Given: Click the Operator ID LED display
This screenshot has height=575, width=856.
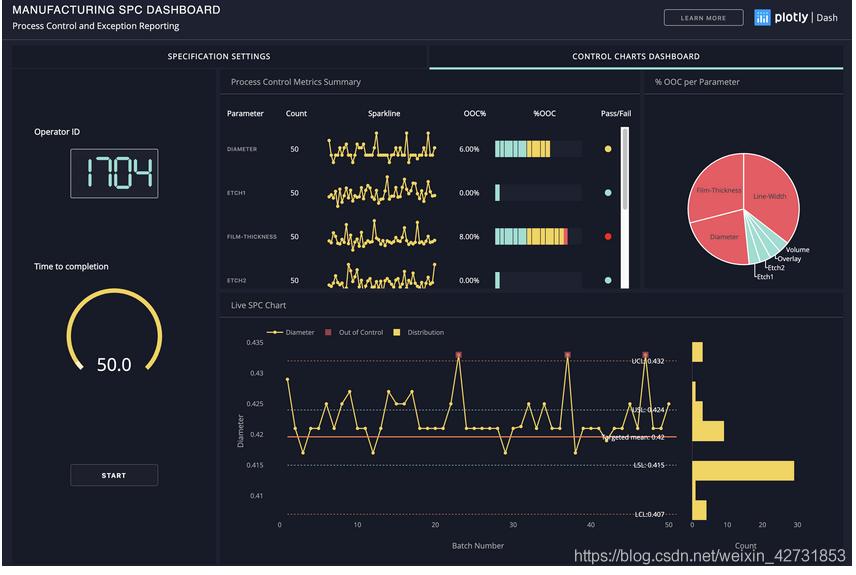Looking at the screenshot, I should click(x=114, y=173).
